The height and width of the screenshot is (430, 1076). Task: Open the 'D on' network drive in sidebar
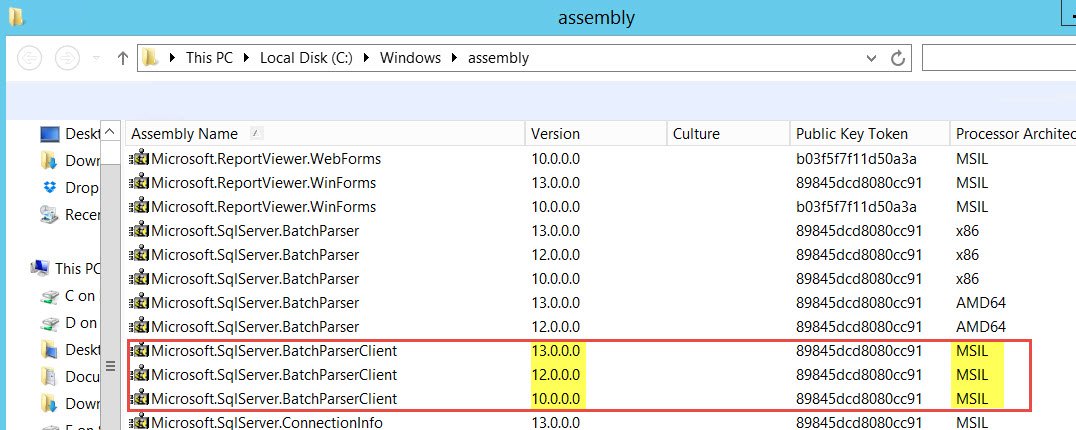71,323
